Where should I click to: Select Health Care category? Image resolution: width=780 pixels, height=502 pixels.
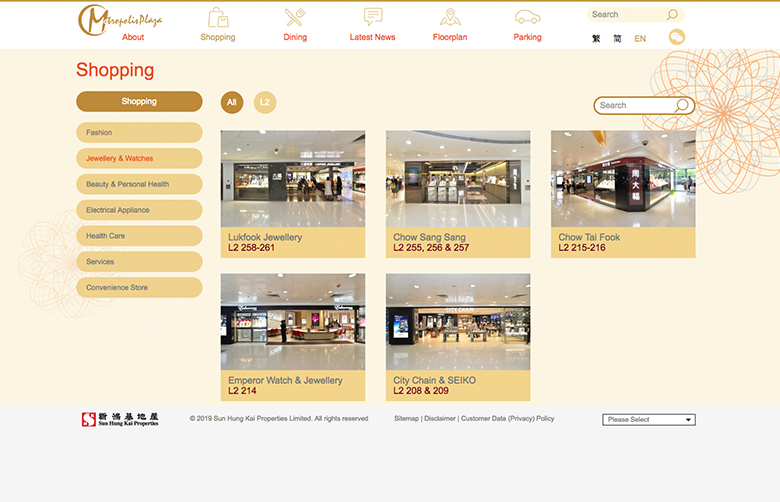[x=139, y=236]
